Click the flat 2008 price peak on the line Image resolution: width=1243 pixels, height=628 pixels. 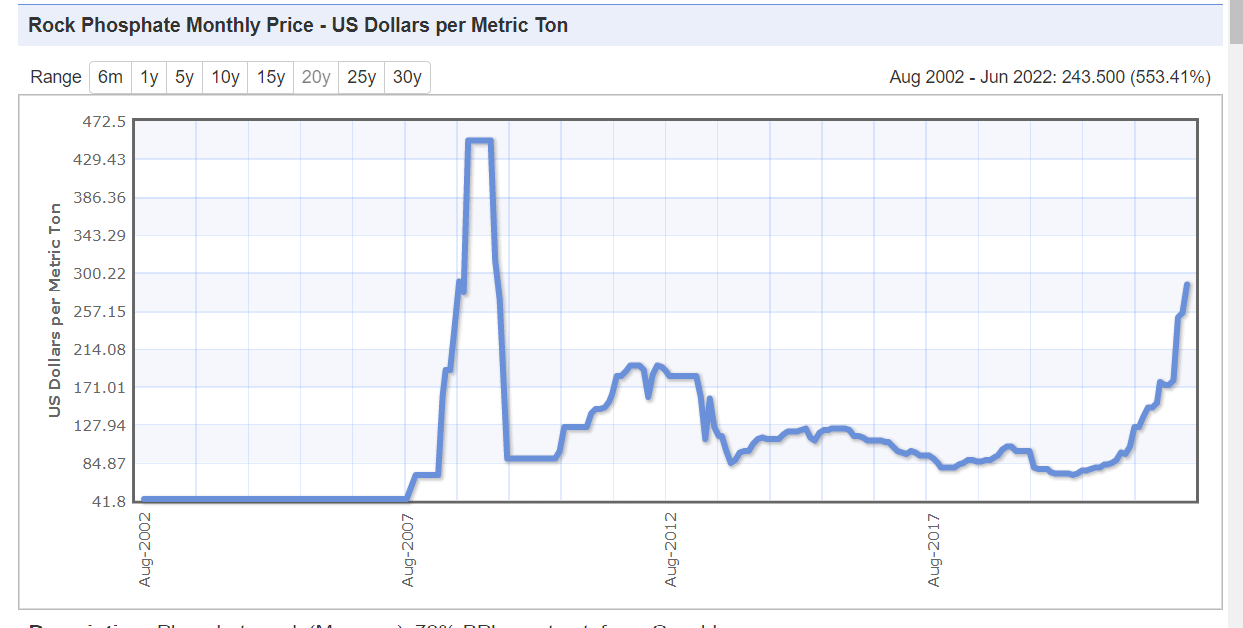click(x=479, y=141)
